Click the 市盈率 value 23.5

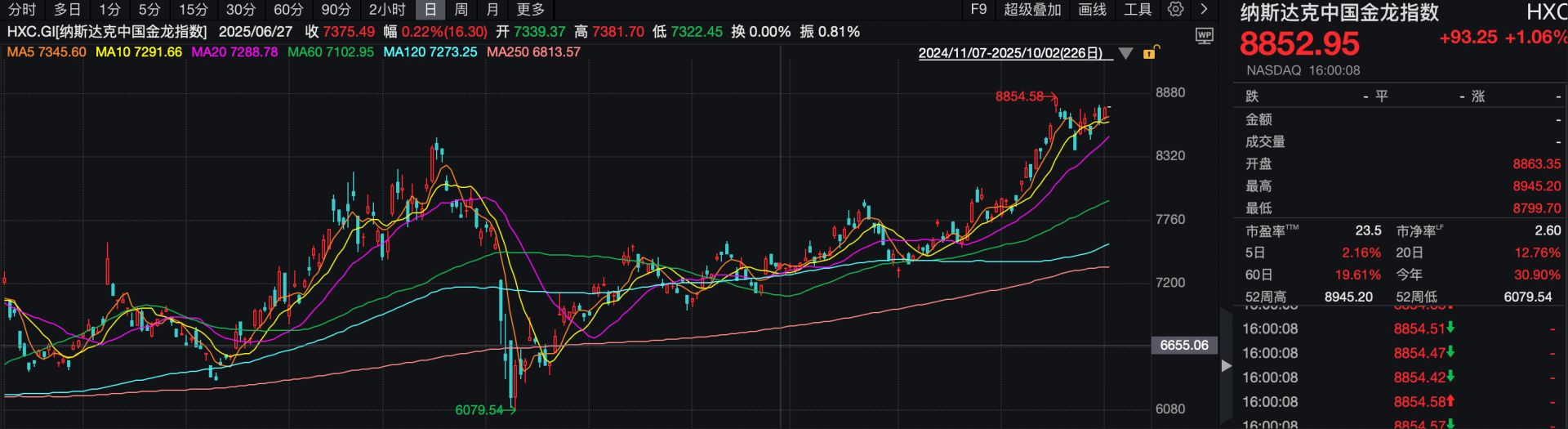click(x=1368, y=231)
